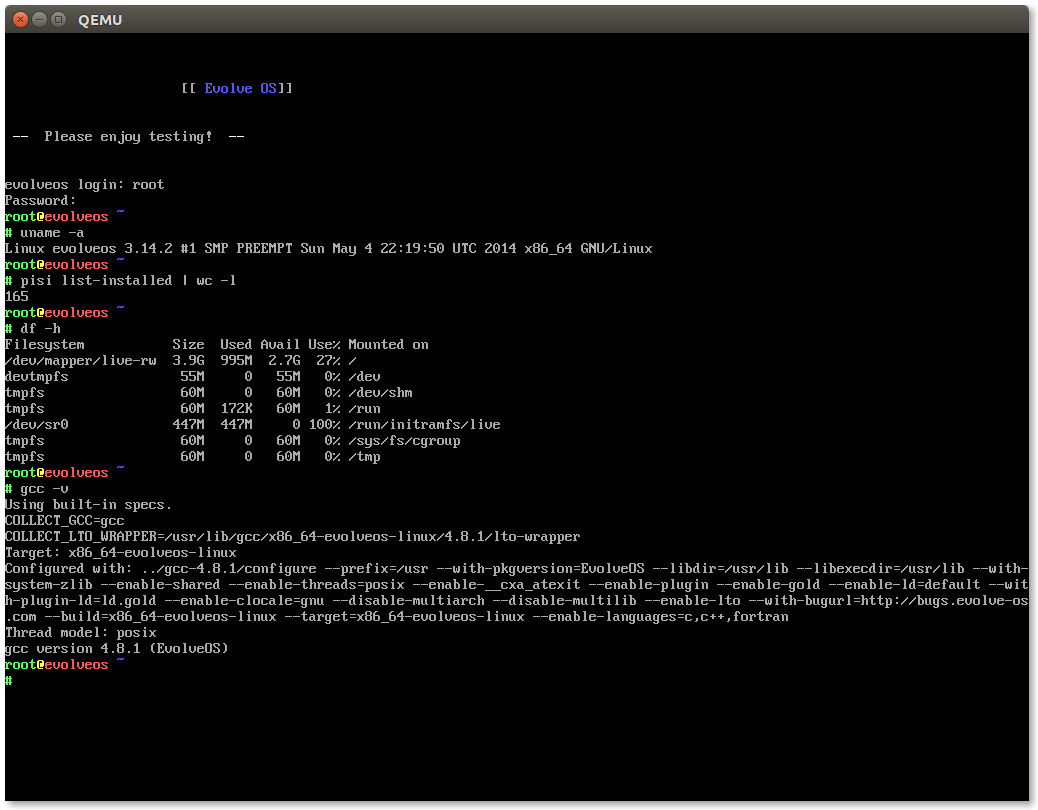1038x810 pixels.
Task: Maximize the QEMU window
Action: (x=58, y=20)
